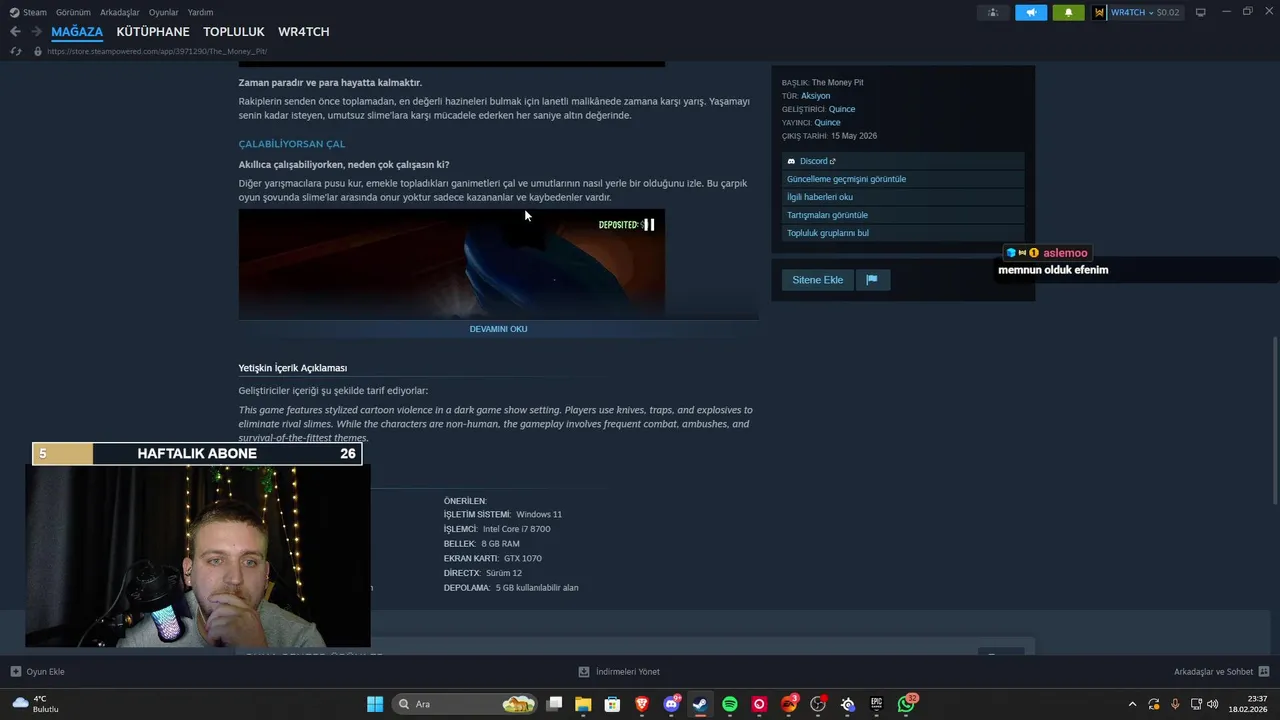1280x720 pixels.
Task: Click İlgili haberleri oku
Action: [903, 197]
